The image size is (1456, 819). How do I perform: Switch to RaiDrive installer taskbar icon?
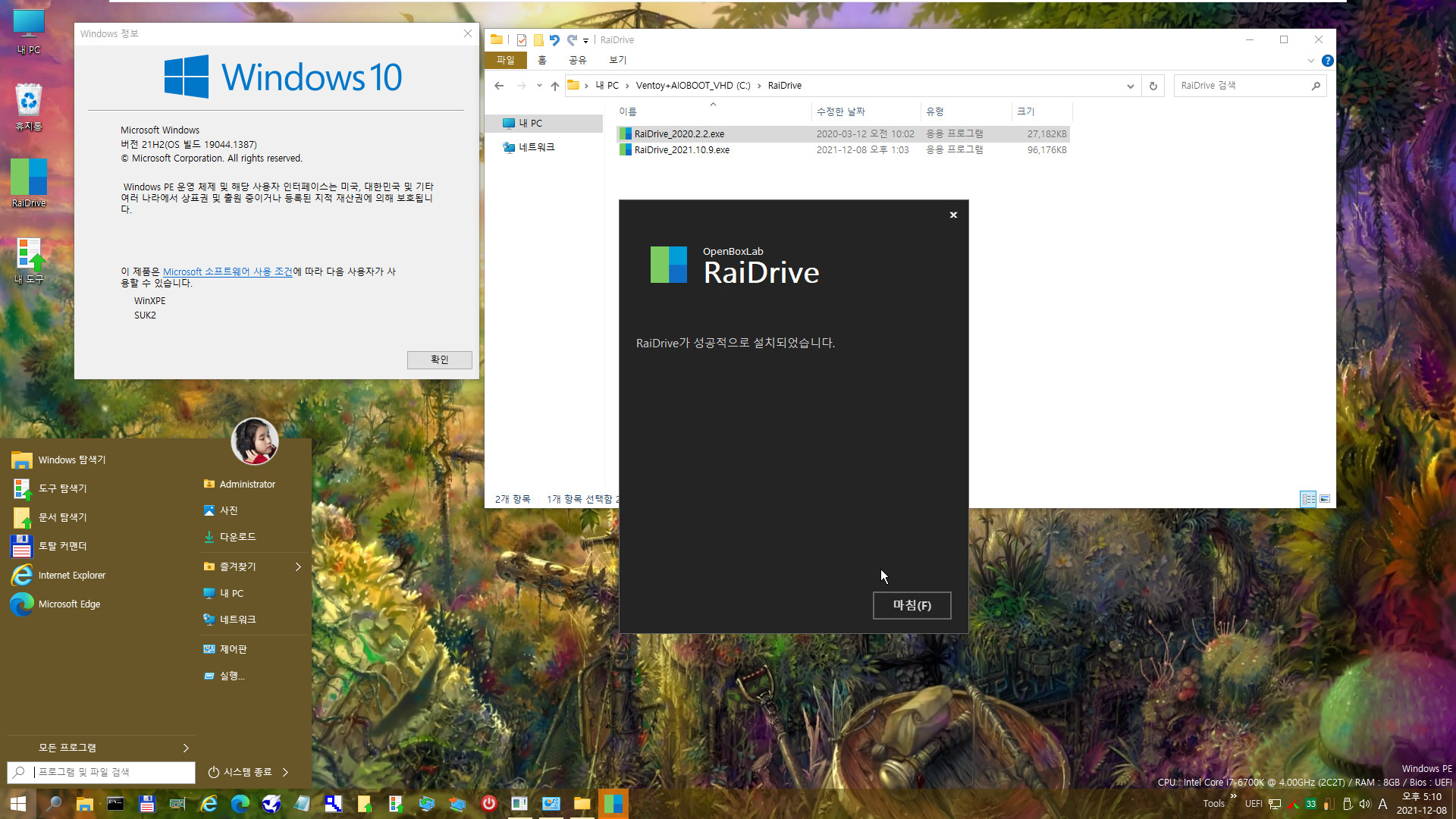(x=613, y=804)
